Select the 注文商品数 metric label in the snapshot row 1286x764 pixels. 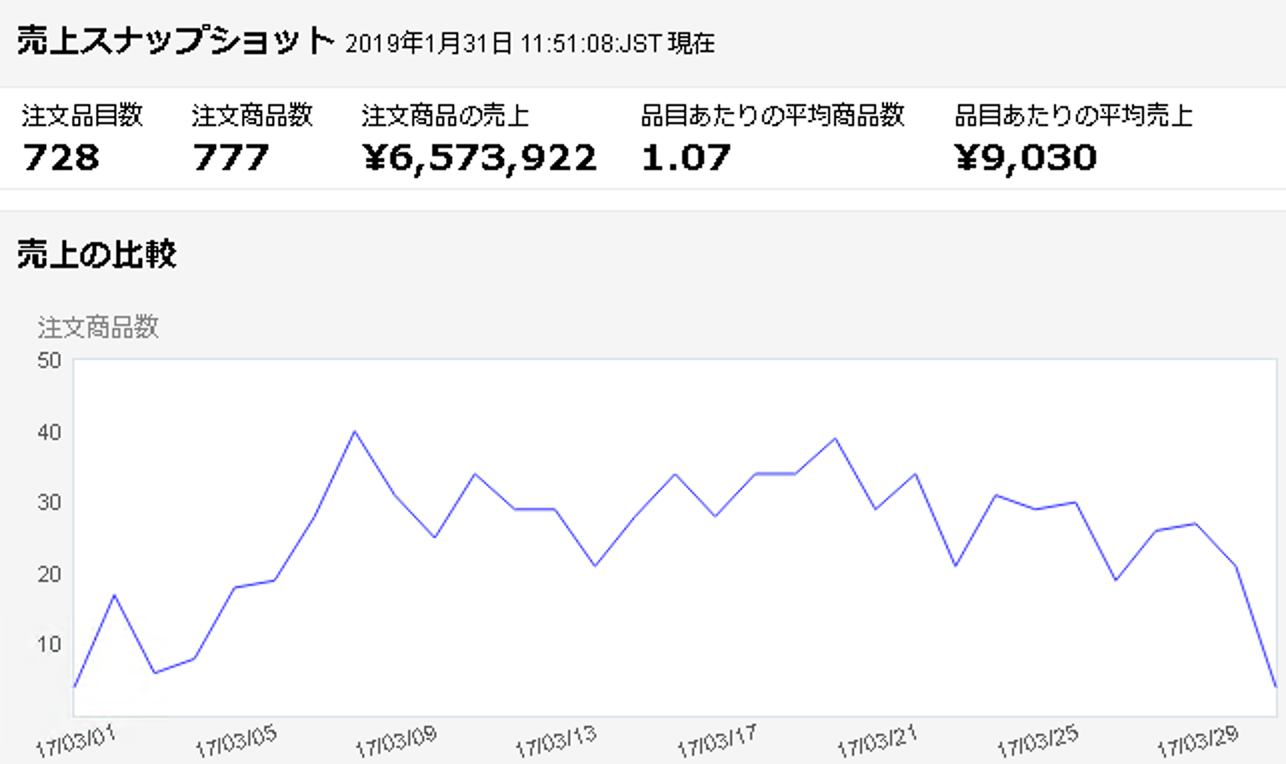point(252,116)
